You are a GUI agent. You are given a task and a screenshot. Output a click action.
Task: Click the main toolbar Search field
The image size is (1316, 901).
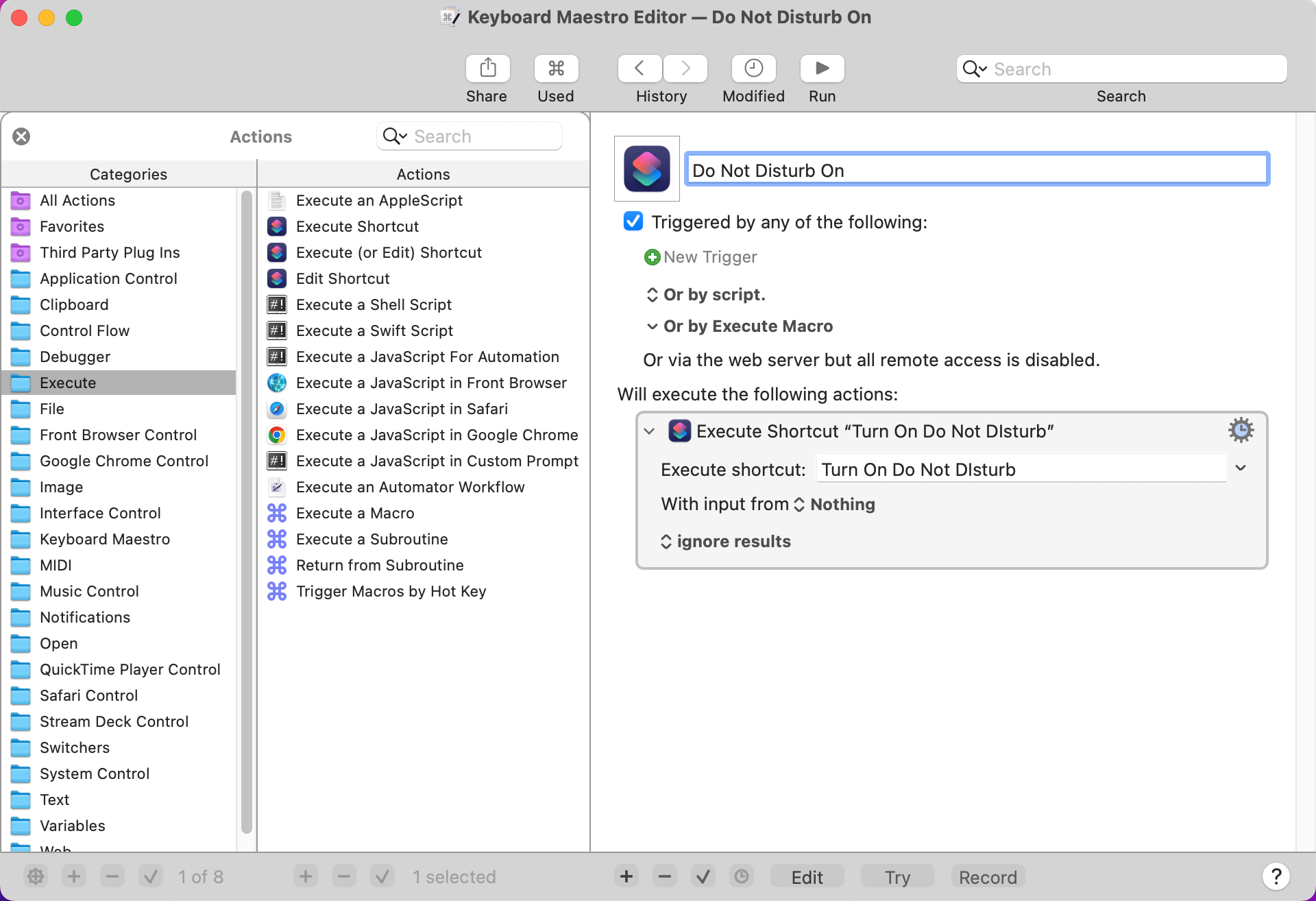(1122, 69)
